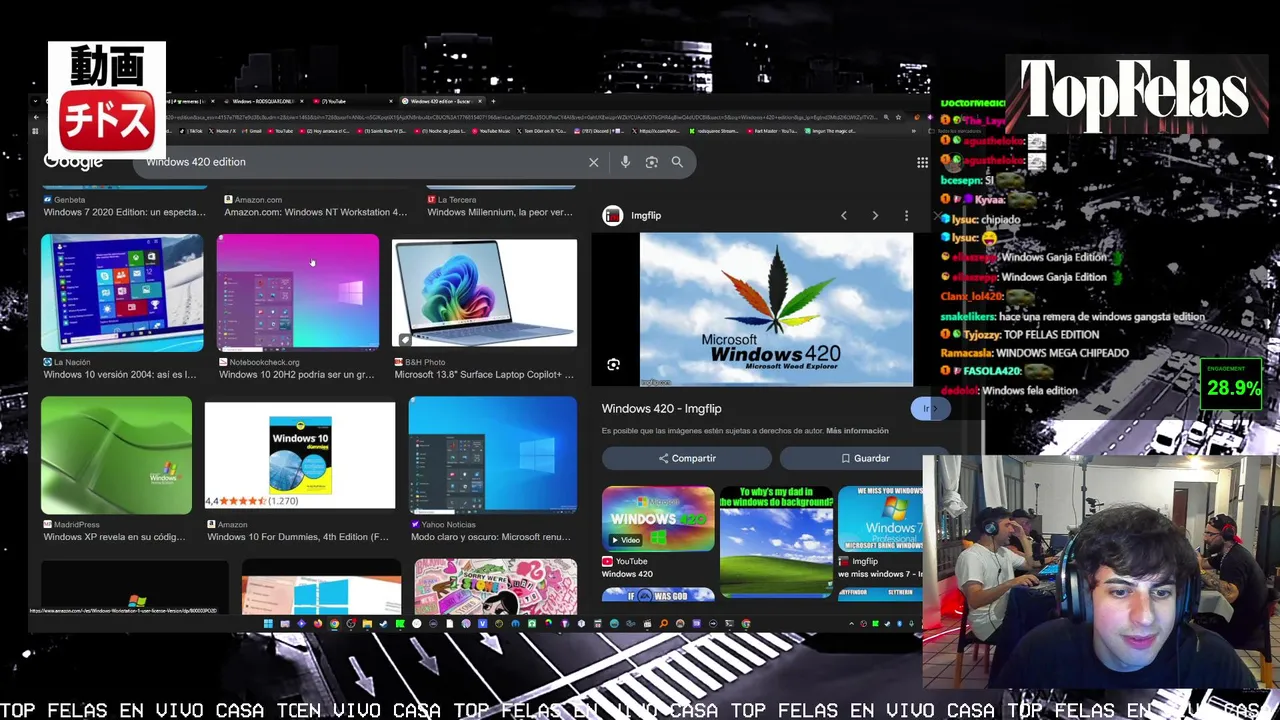Open Chrome from the taskbar
The image size is (1280, 720).
[x=334, y=624]
